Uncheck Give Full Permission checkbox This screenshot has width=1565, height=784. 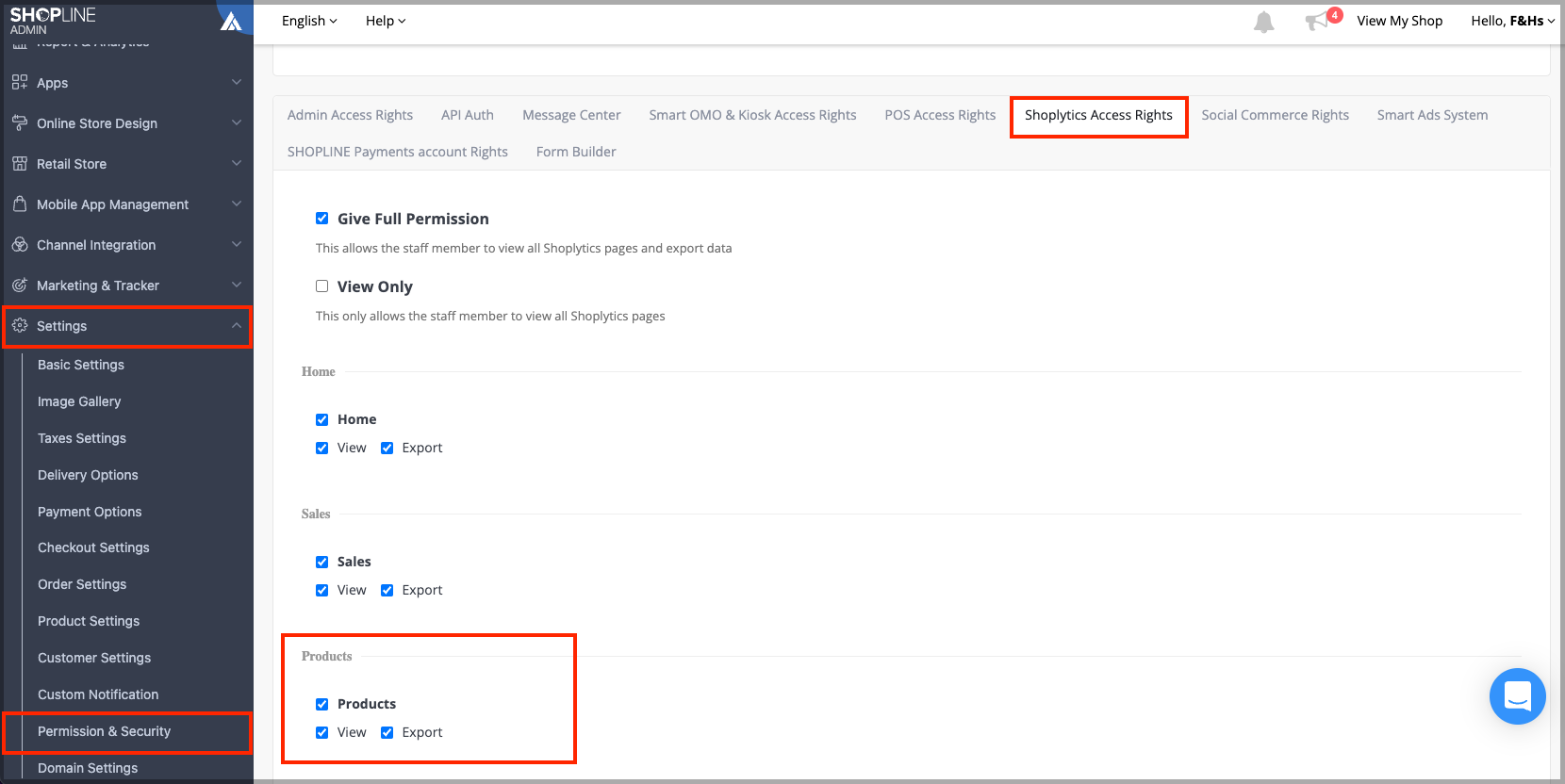321,219
